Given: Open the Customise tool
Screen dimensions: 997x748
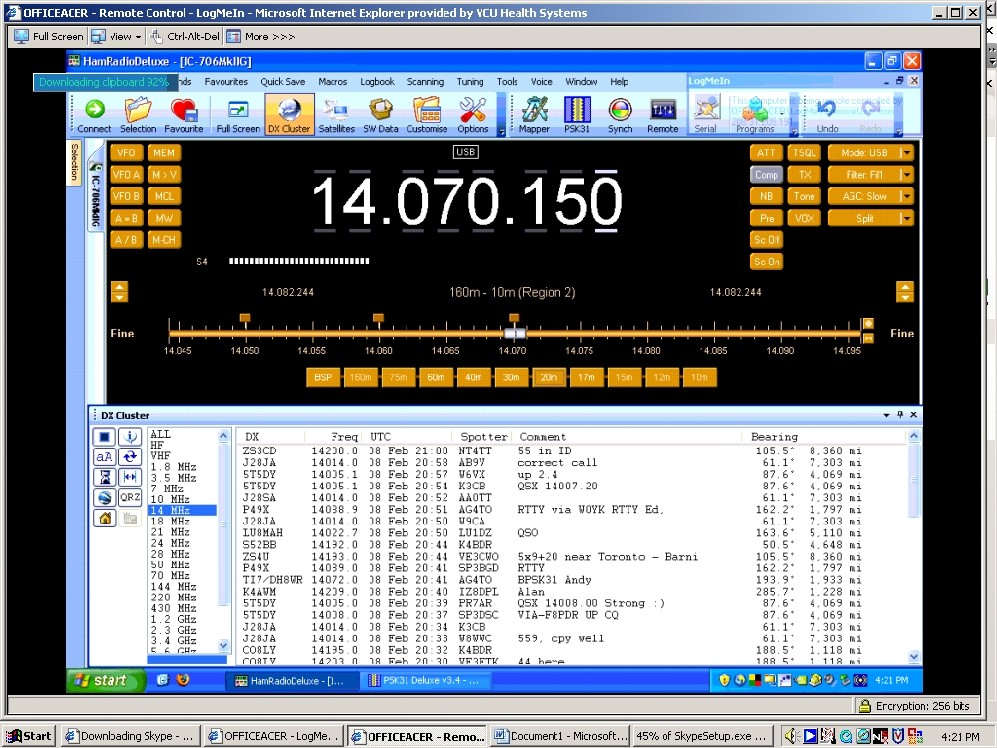Looking at the screenshot, I should pos(427,114).
